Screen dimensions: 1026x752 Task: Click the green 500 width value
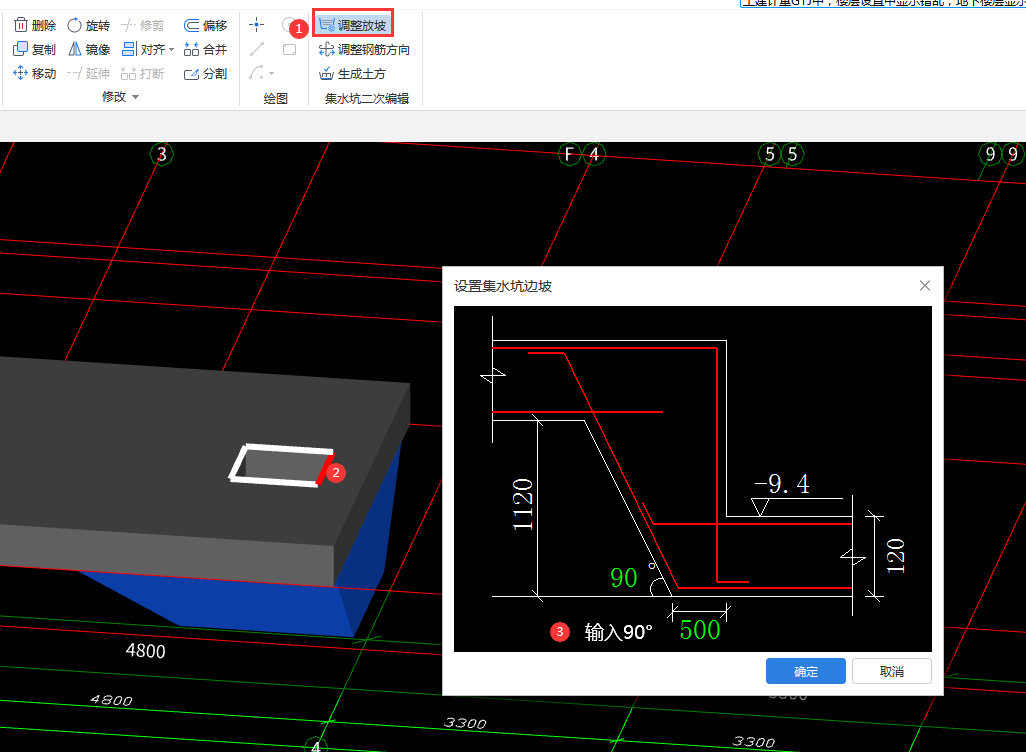(x=699, y=630)
